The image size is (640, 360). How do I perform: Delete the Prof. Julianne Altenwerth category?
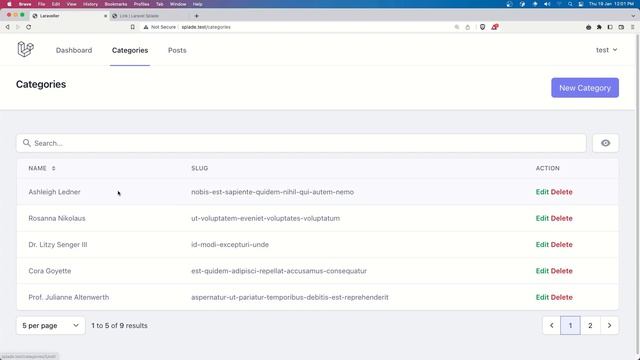[562, 297]
